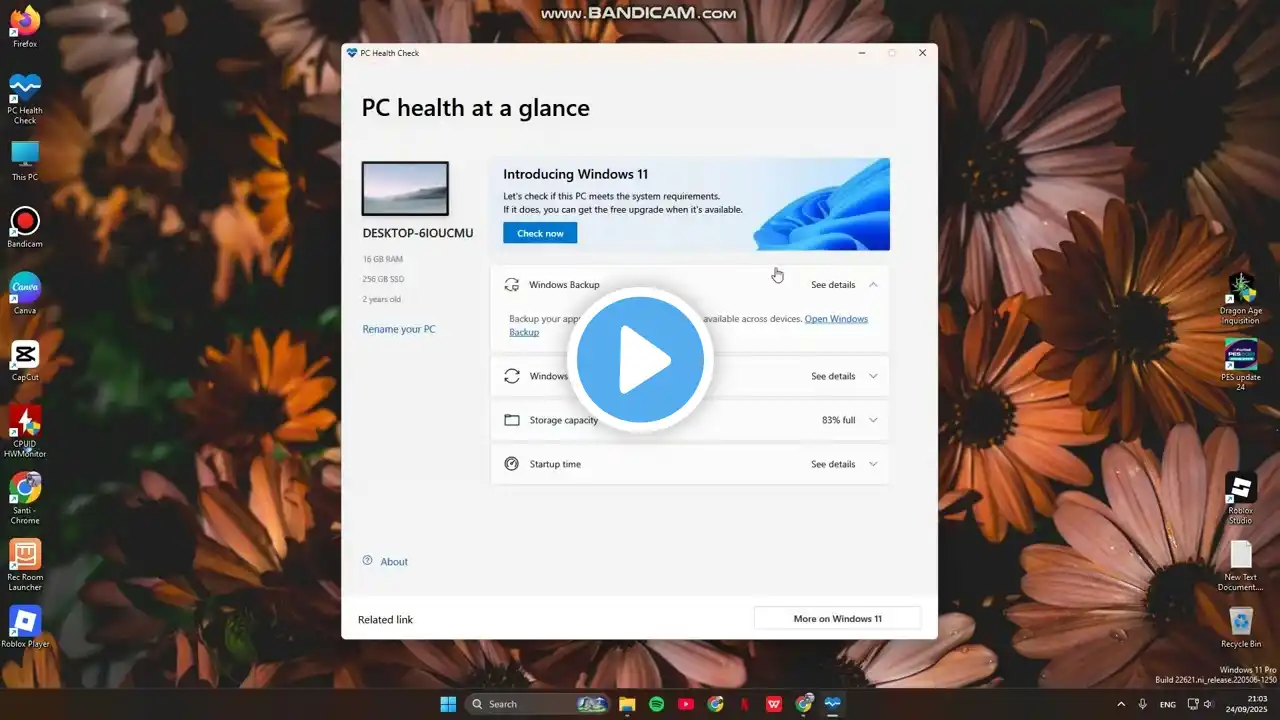Expand the Windows Update row chevron

[x=873, y=376]
